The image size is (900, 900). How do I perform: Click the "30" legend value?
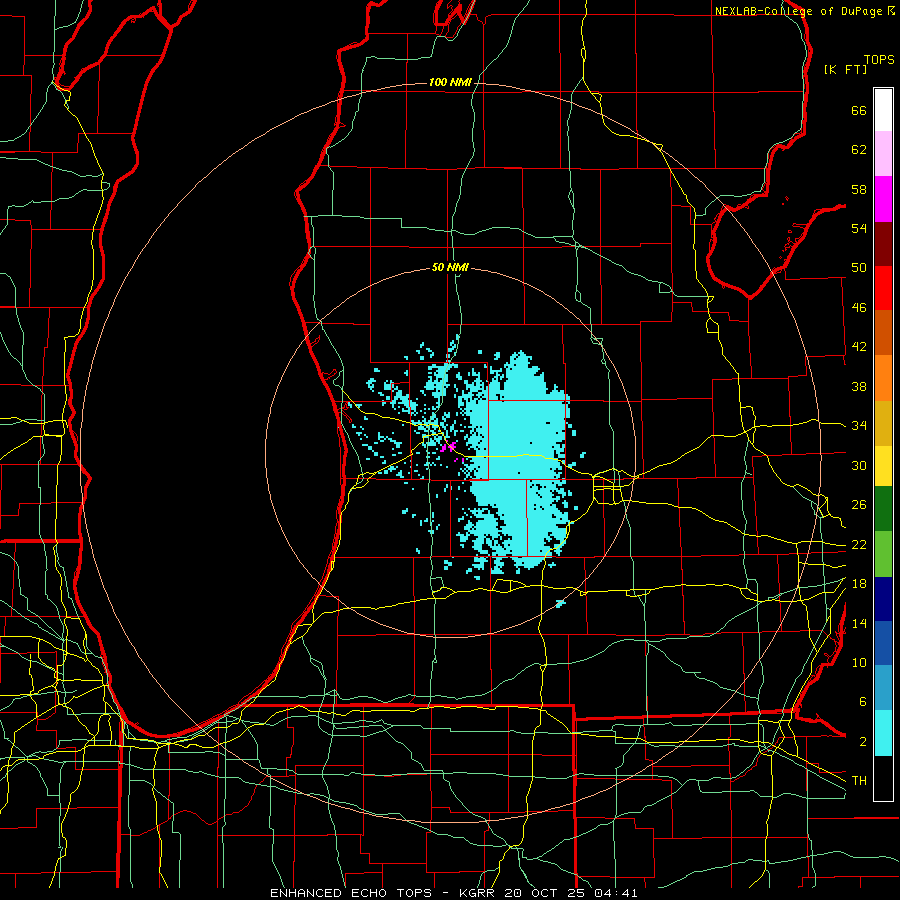coord(859,465)
